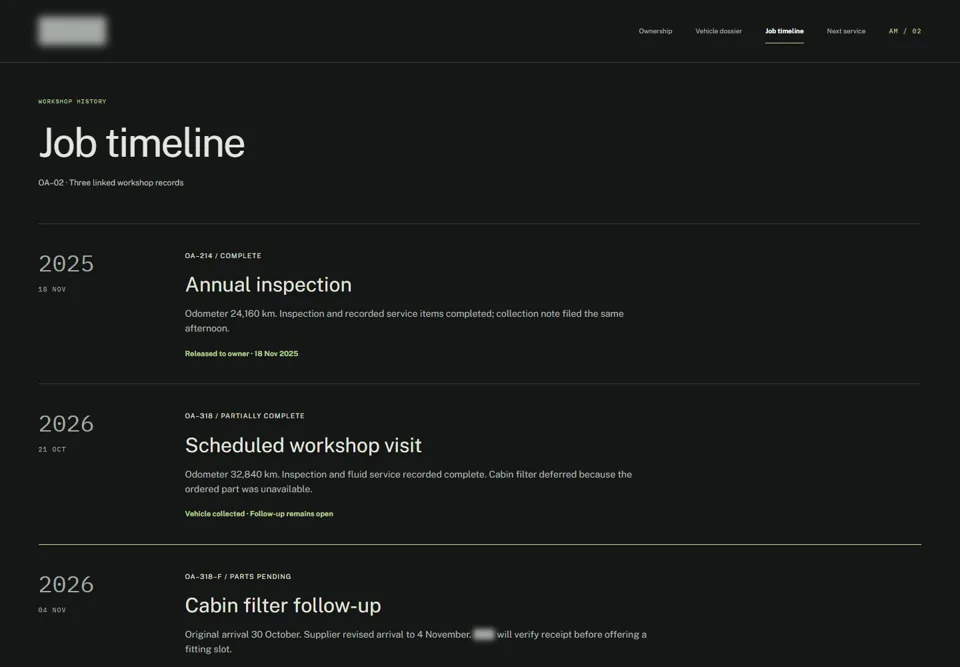Click OA-318-F / PARTS PENDING label
The image size is (960, 667).
pos(238,576)
